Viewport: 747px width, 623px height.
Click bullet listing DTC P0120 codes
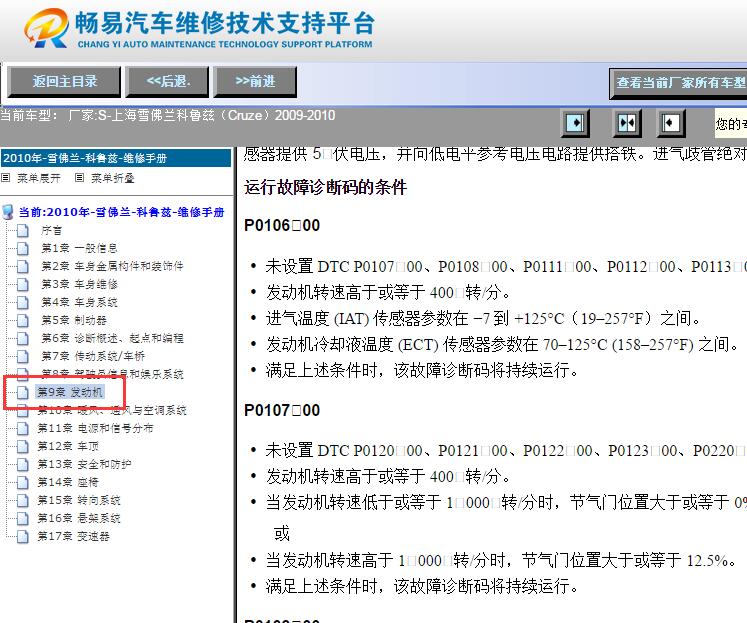coord(506,451)
